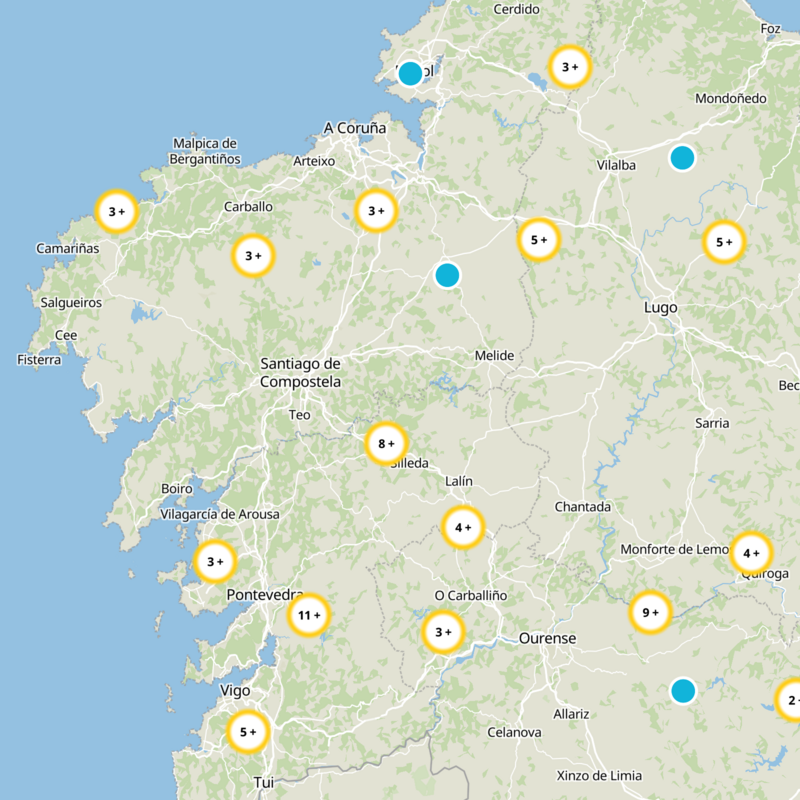Open the 4+ cluster at Quiroga

pyautogui.click(x=752, y=553)
